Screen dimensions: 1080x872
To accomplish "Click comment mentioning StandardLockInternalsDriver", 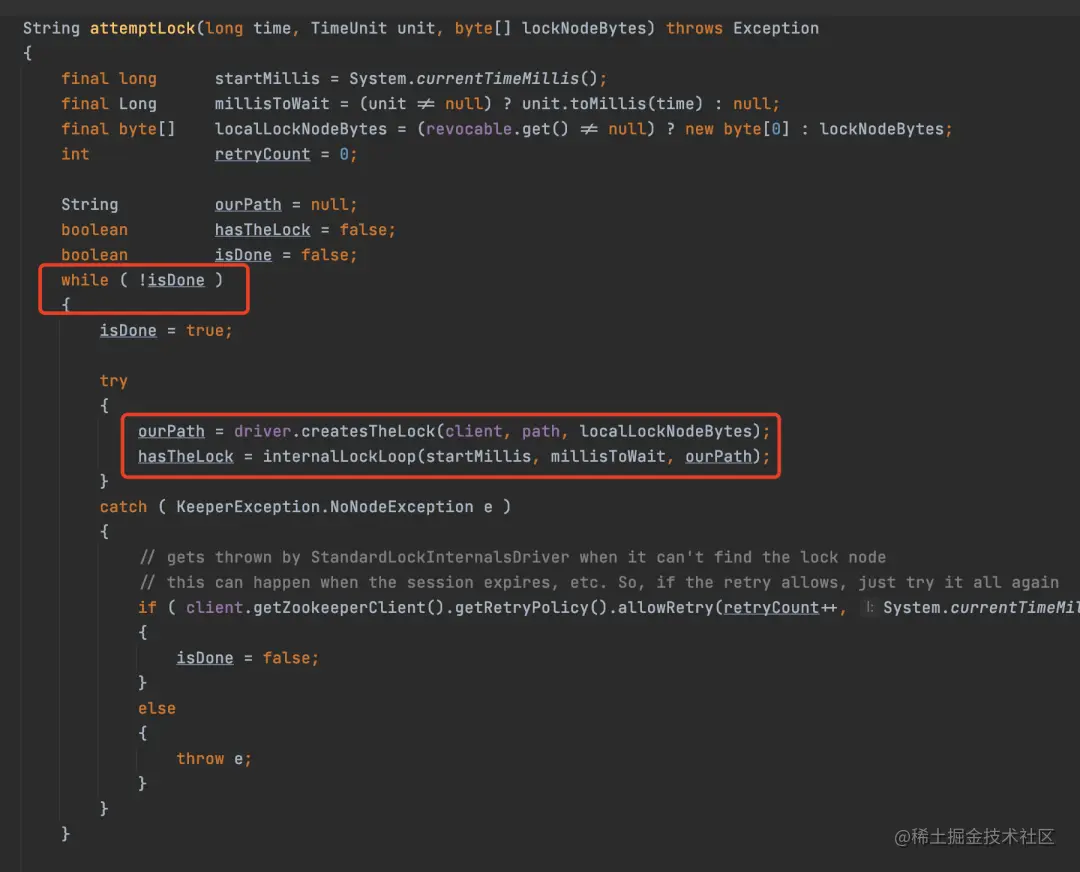I will pos(512,557).
